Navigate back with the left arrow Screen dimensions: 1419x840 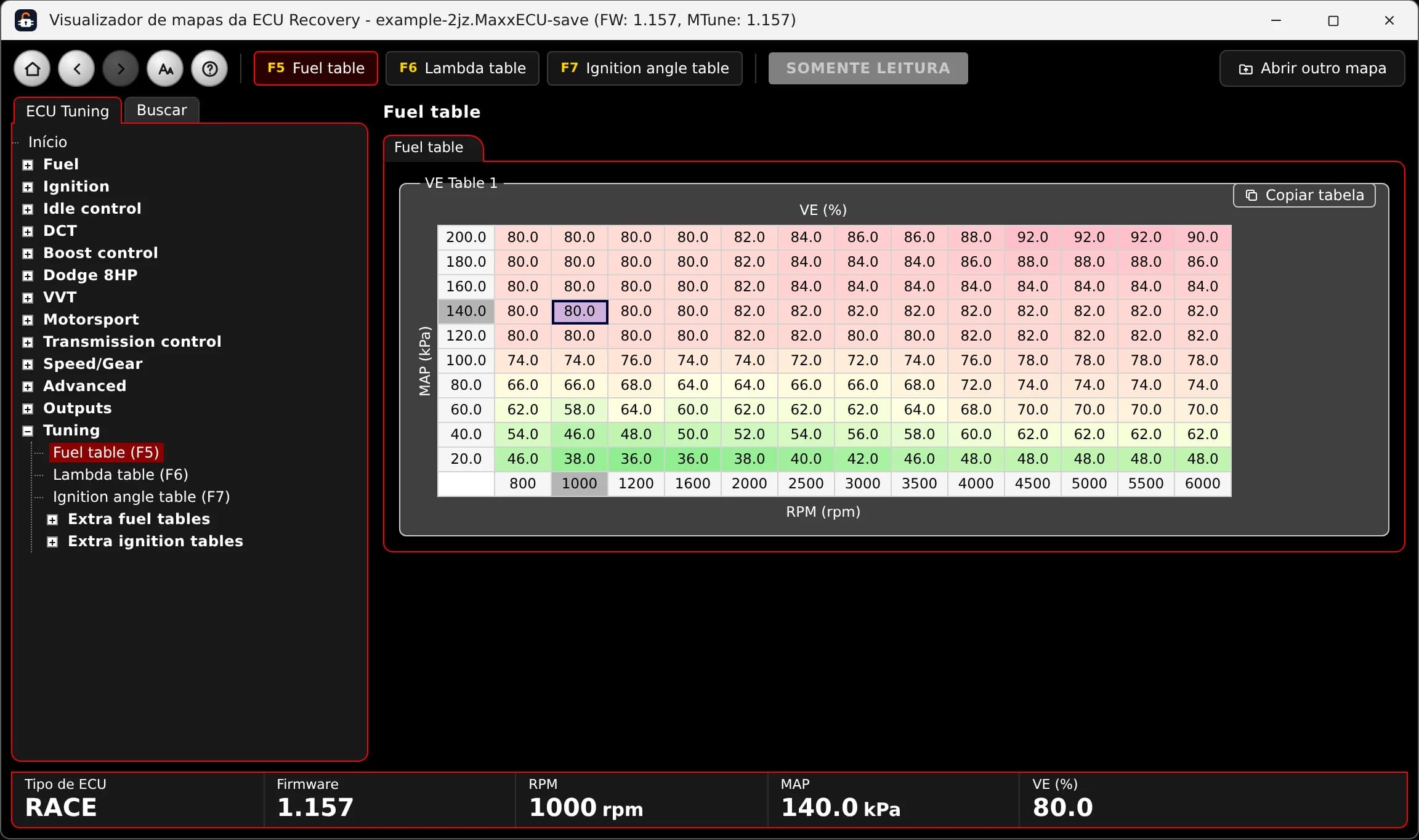(x=77, y=68)
